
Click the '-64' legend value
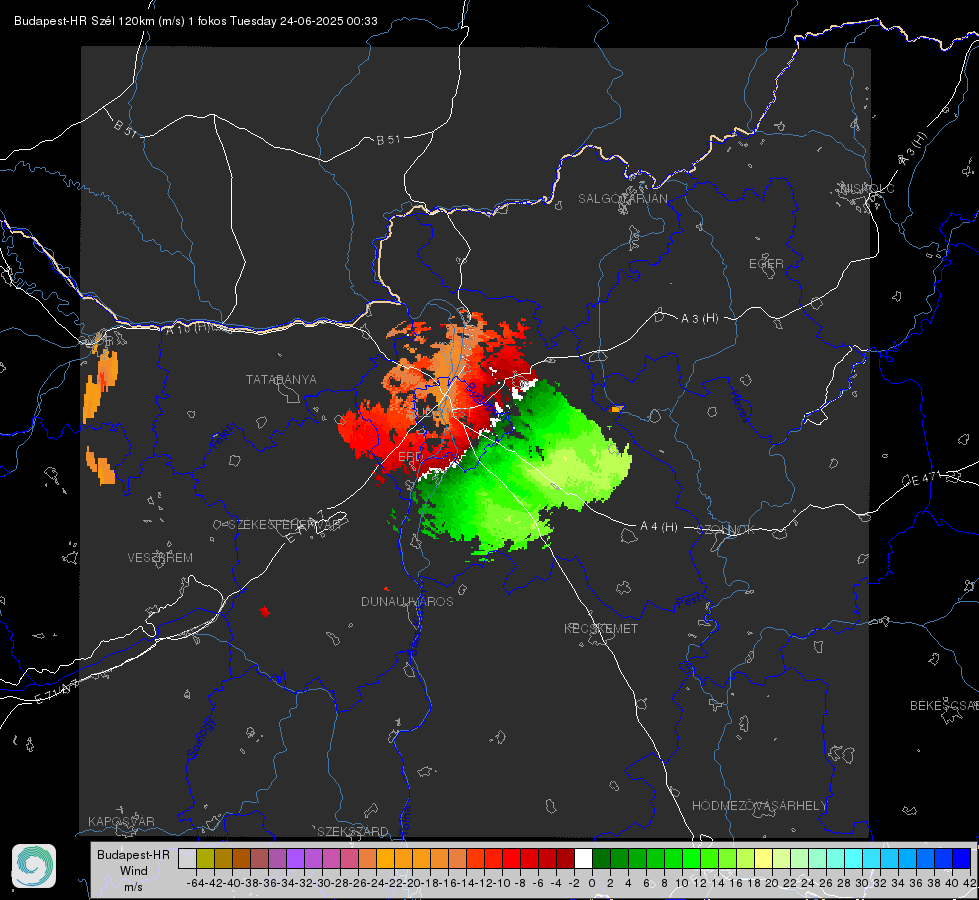click(195, 883)
